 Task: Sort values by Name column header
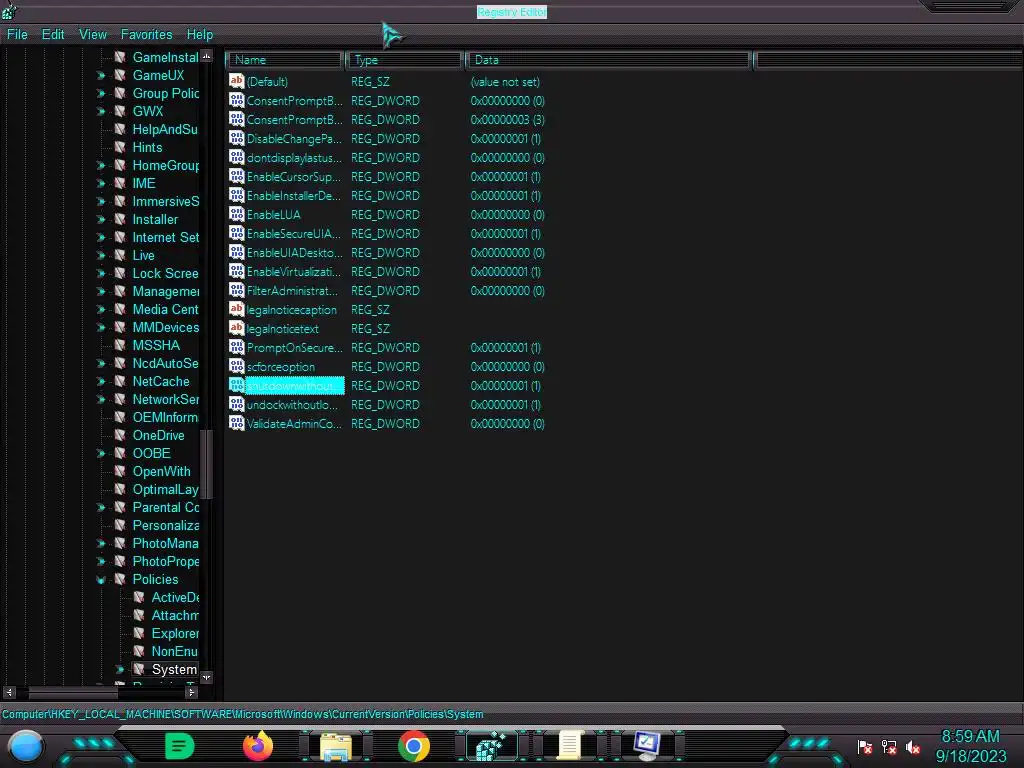pyautogui.click(x=285, y=60)
